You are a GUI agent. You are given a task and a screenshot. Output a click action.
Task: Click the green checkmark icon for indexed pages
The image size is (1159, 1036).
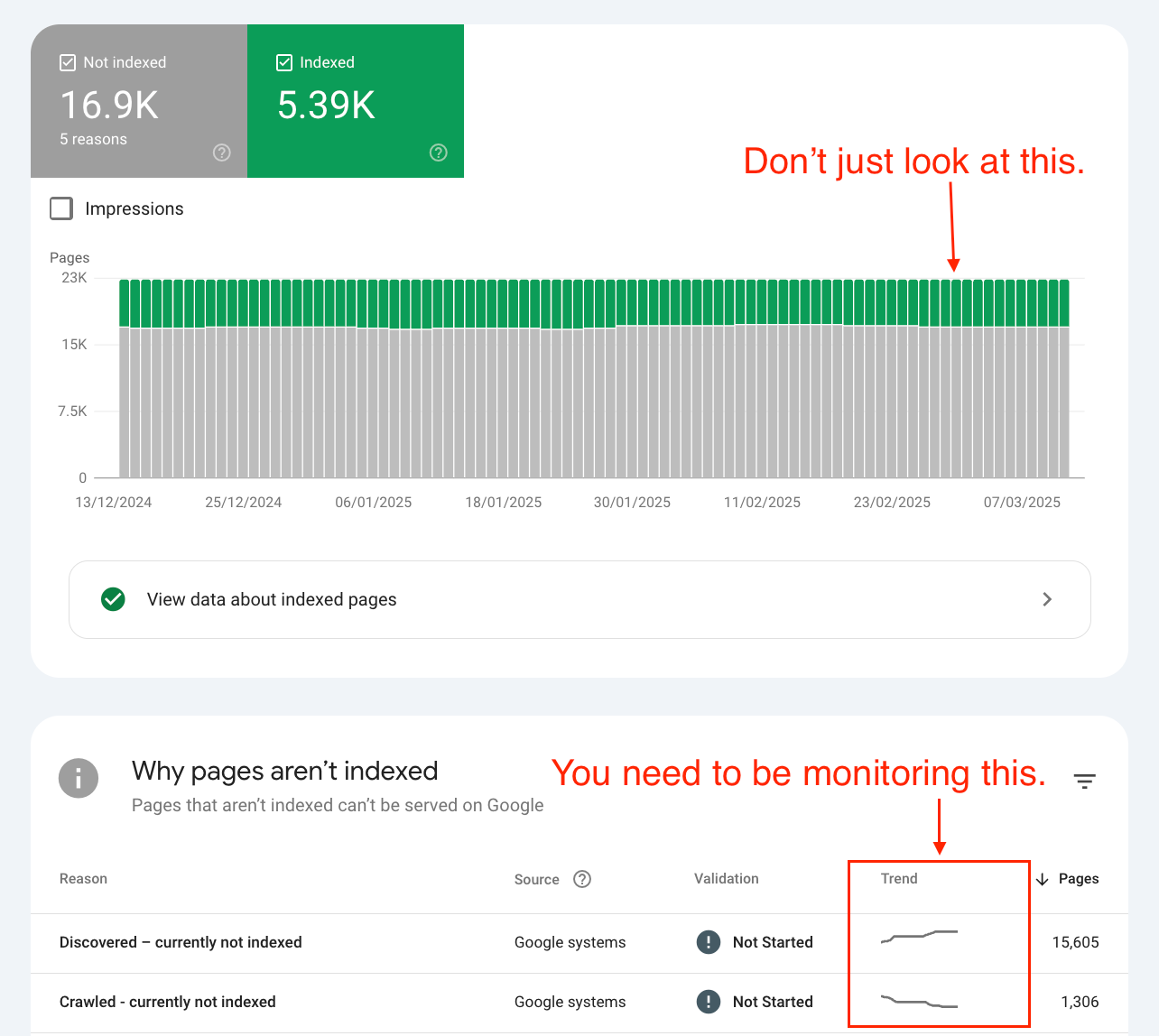pos(113,599)
